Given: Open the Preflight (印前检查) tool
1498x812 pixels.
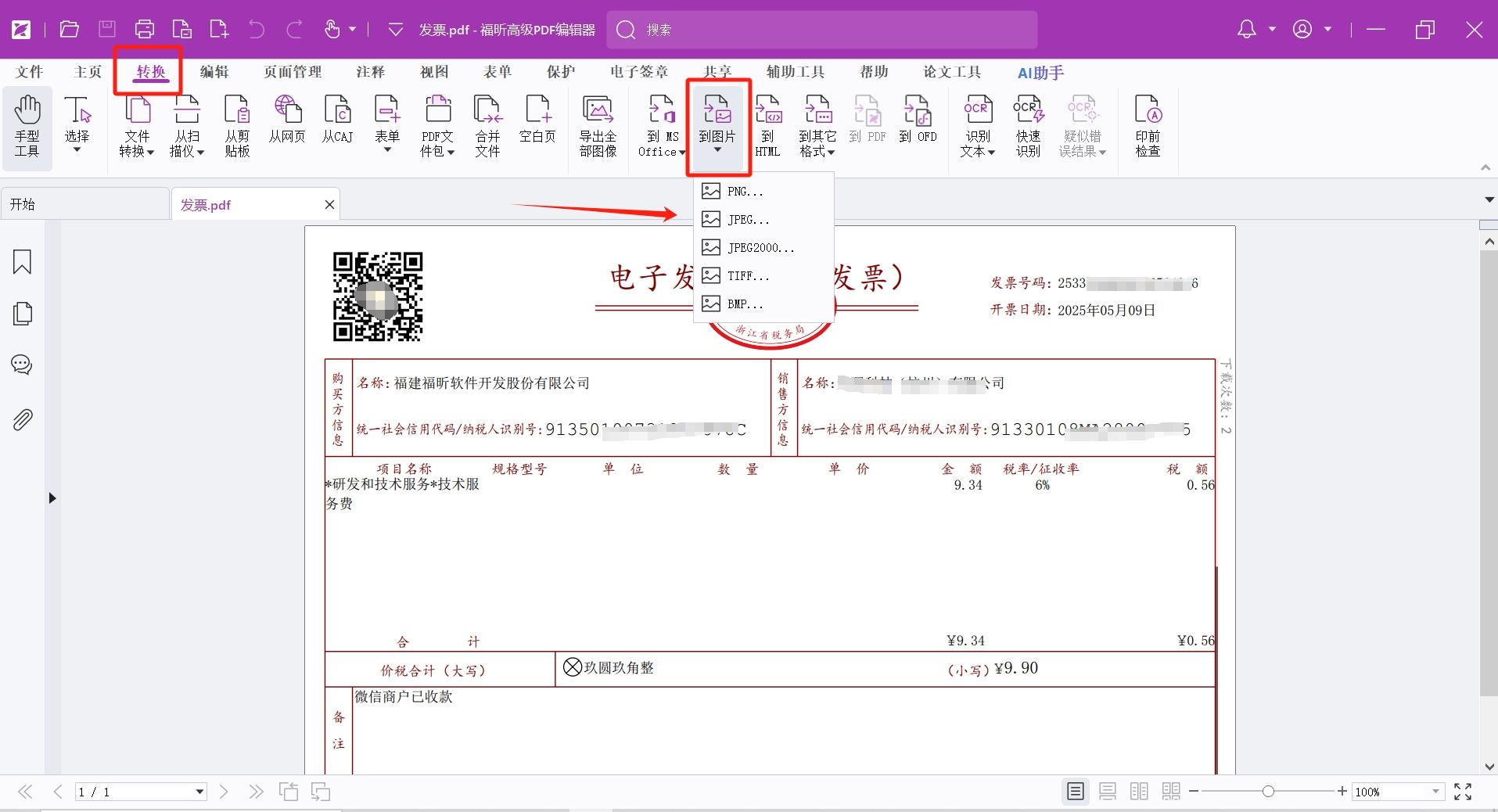Looking at the screenshot, I should coord(1148,127).
